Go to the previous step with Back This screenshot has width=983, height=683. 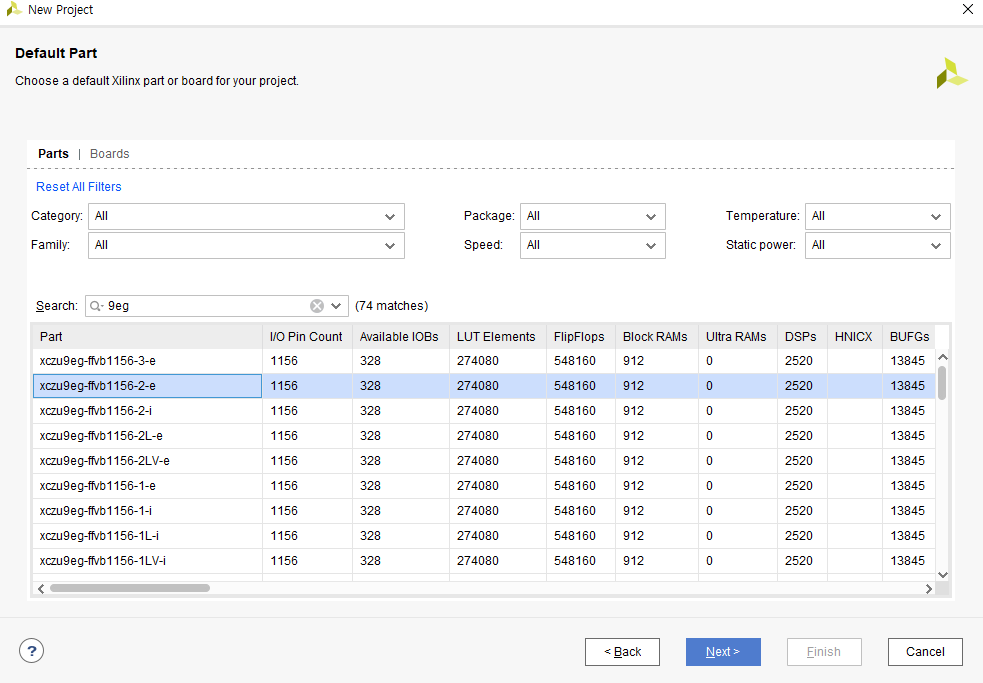coord(623,652)
